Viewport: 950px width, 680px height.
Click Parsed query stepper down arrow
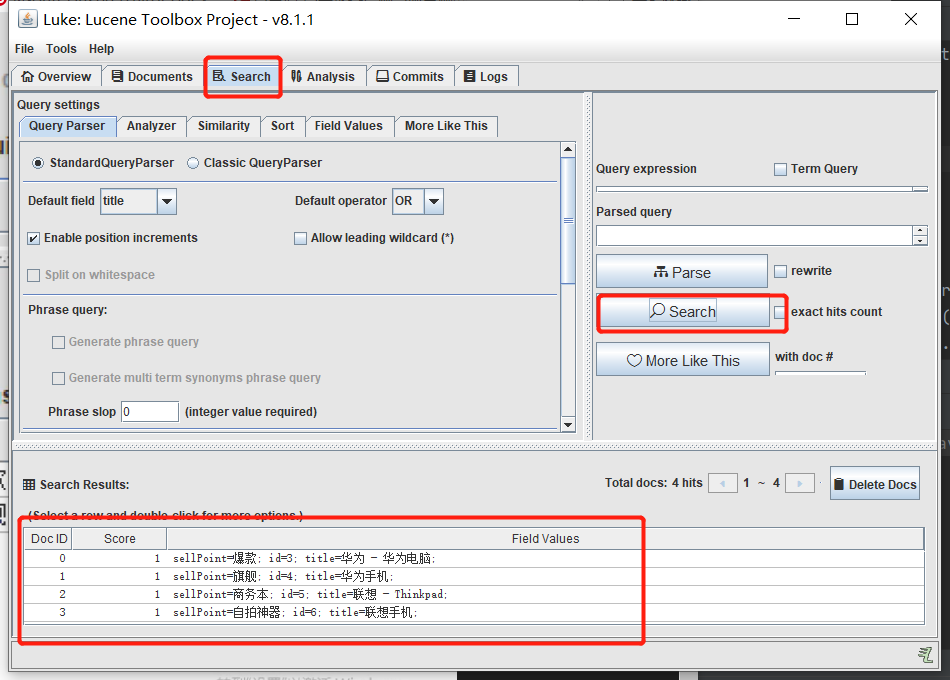(920, 241)
